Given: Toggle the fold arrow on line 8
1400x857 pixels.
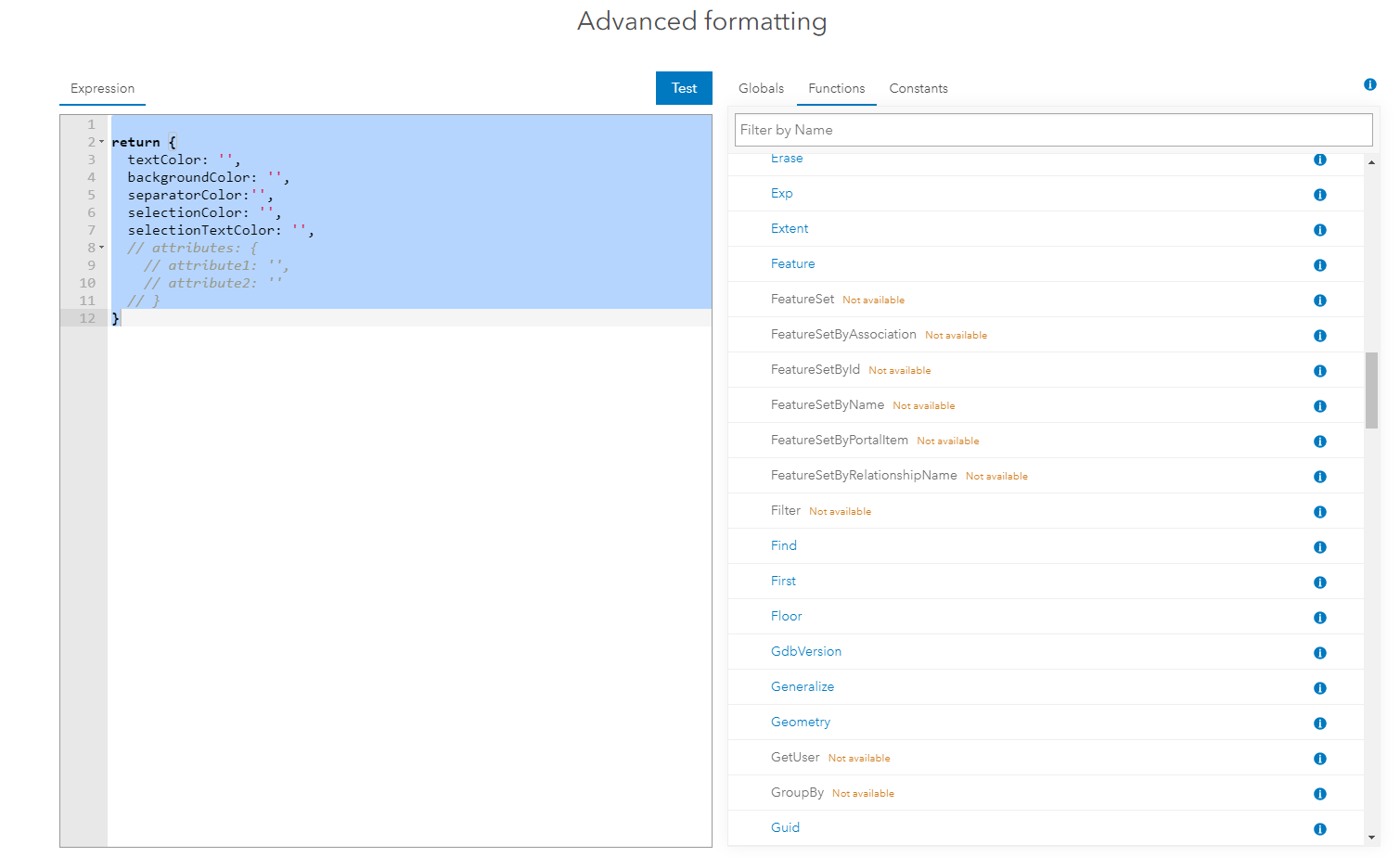Looking at the screenshot, I should click(101, 248).
